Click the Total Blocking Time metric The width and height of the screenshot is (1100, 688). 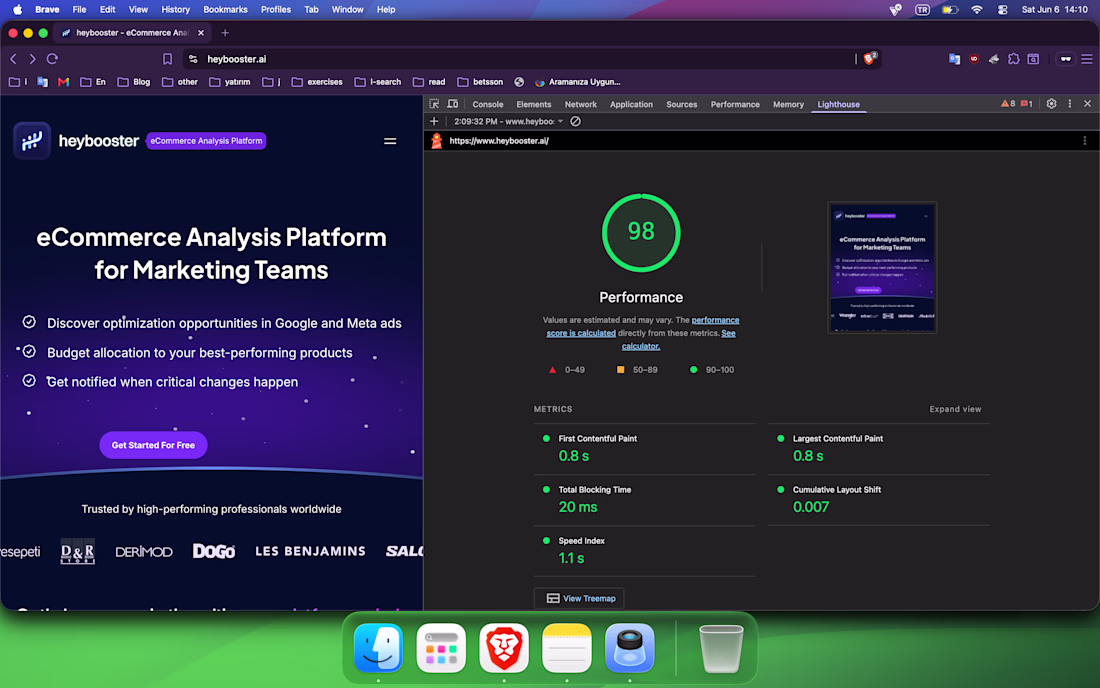point(644,499)
